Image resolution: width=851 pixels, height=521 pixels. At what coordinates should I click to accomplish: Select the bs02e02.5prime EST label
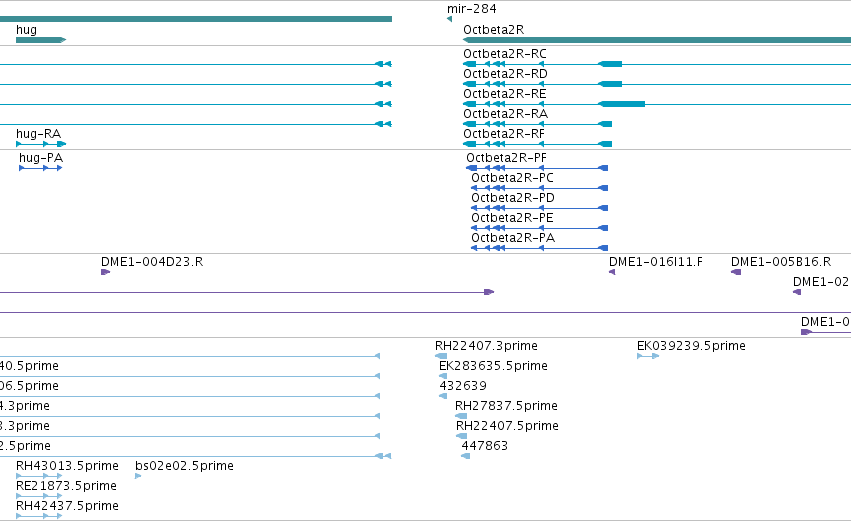185,467
